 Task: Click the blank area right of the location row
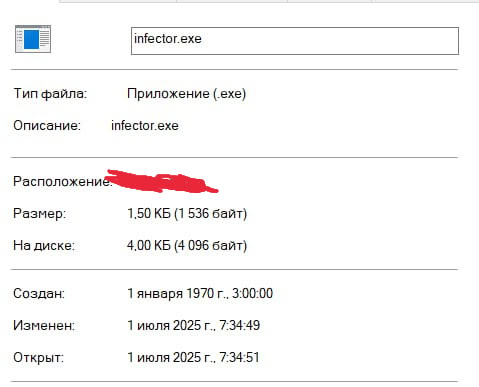[x=338, y=182]
